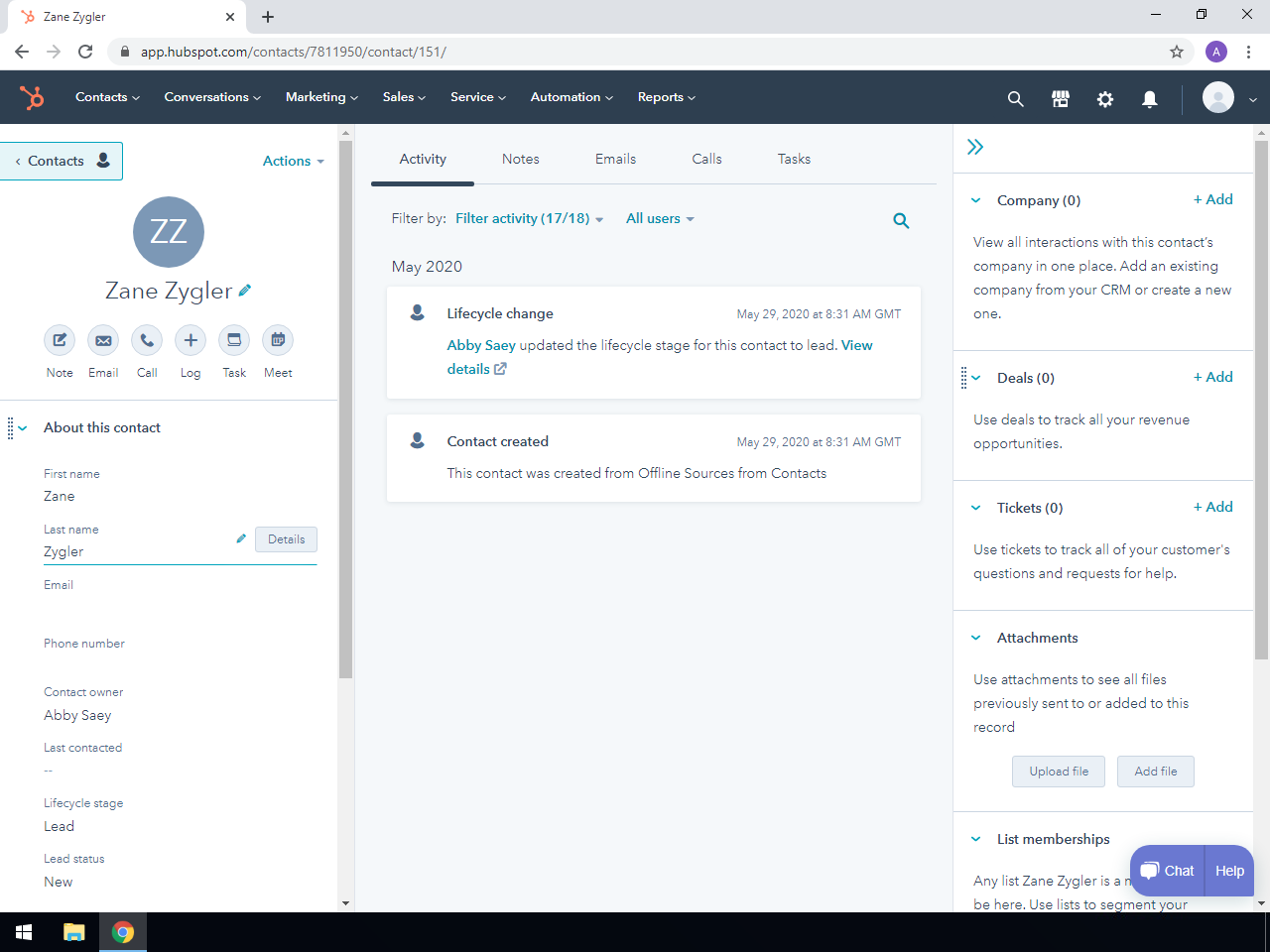The height and width of the screenshot is (952, 1270).
Task: Search the activity timeline
Action: click(901, 220)
